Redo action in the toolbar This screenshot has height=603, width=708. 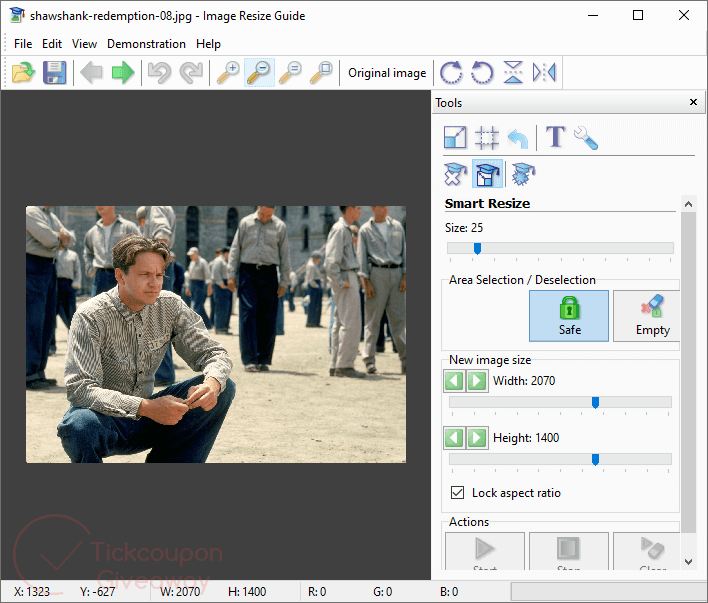tap(191, 72)
